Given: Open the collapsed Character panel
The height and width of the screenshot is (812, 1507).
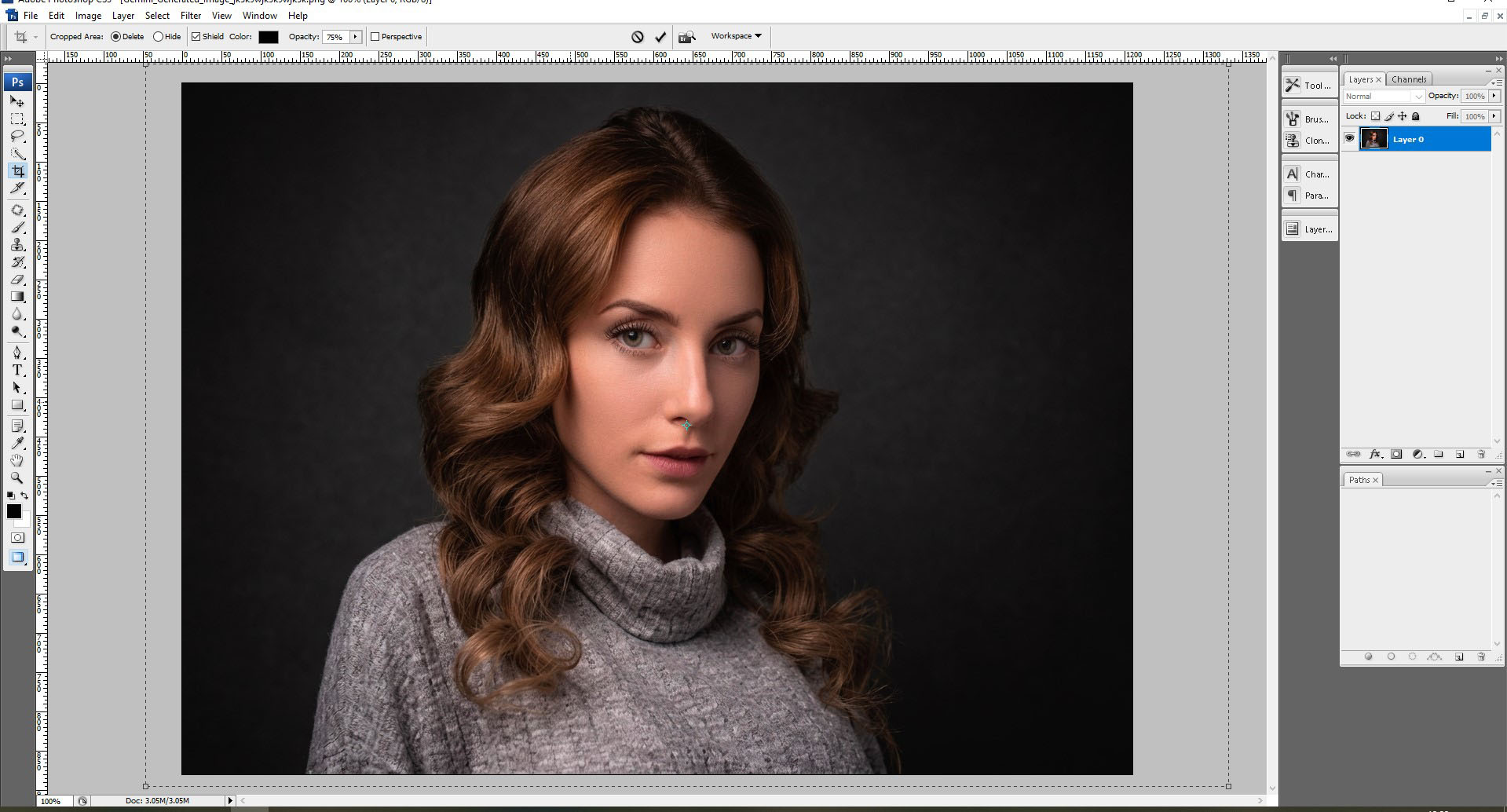Looking at the screenshot, I should coord(1309,174).
